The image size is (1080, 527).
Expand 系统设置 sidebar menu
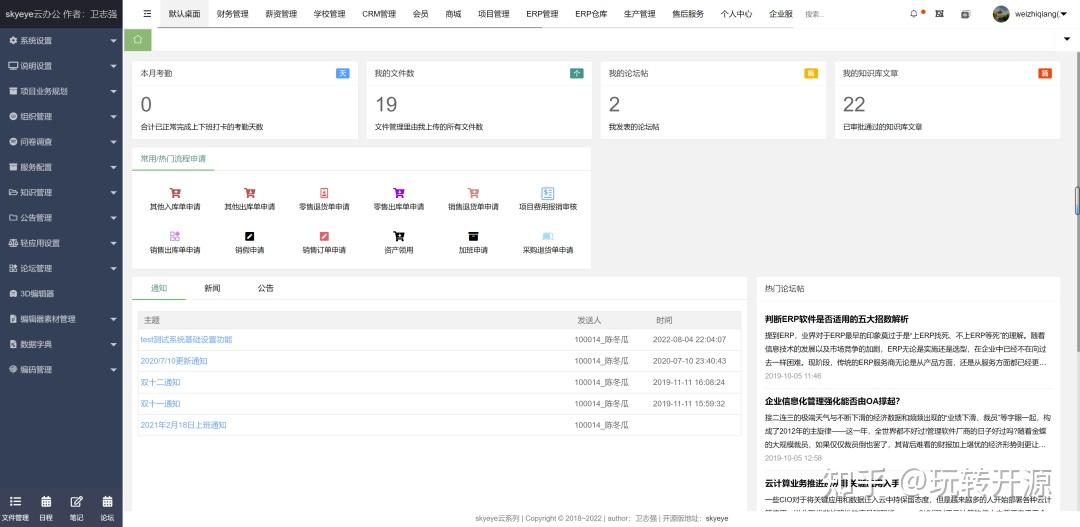click(61, 41)
